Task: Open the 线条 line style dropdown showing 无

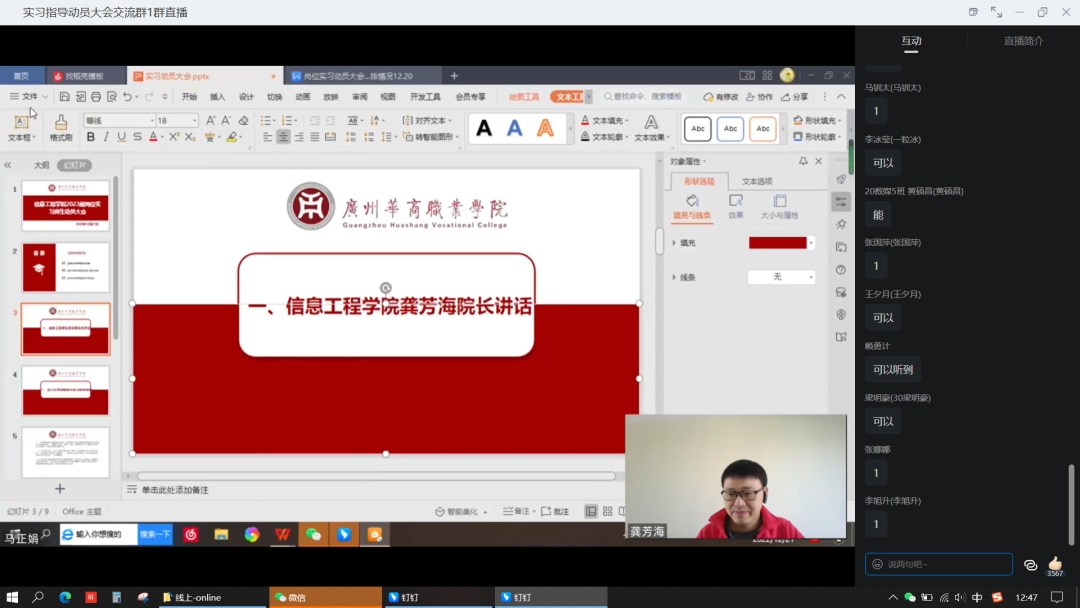Action: [781, 277]
